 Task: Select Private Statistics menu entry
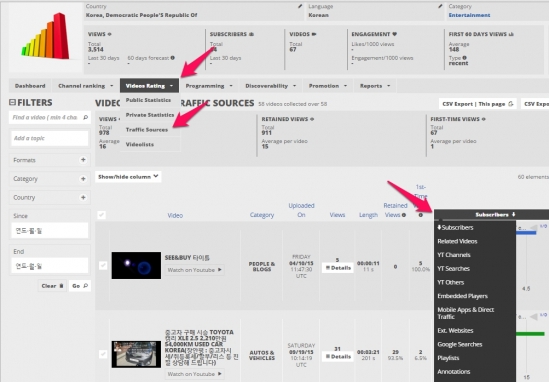coord(150,115)
